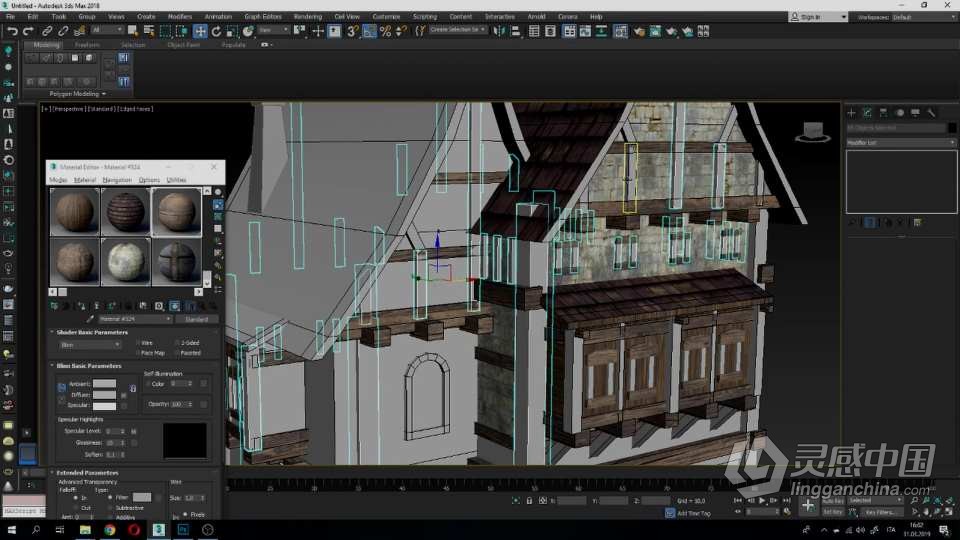This screenshot has height=540, width=960.
Task: Click the Diffuse color swatch
Action: [104, 395]
